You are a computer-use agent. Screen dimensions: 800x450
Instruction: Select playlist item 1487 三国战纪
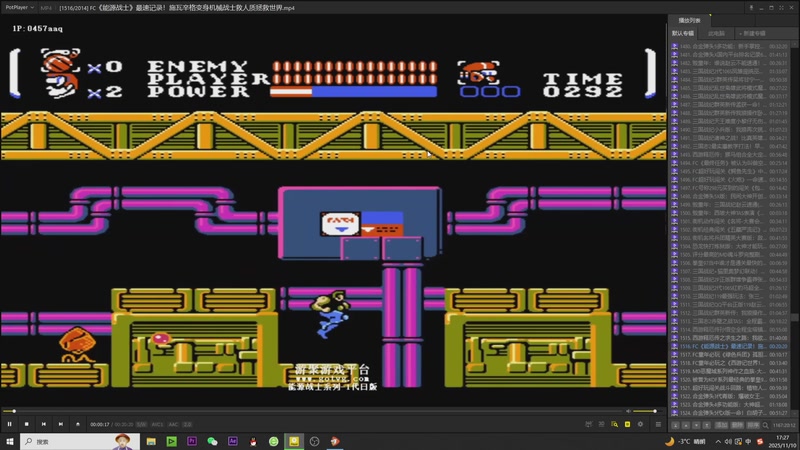click(730, 105)
